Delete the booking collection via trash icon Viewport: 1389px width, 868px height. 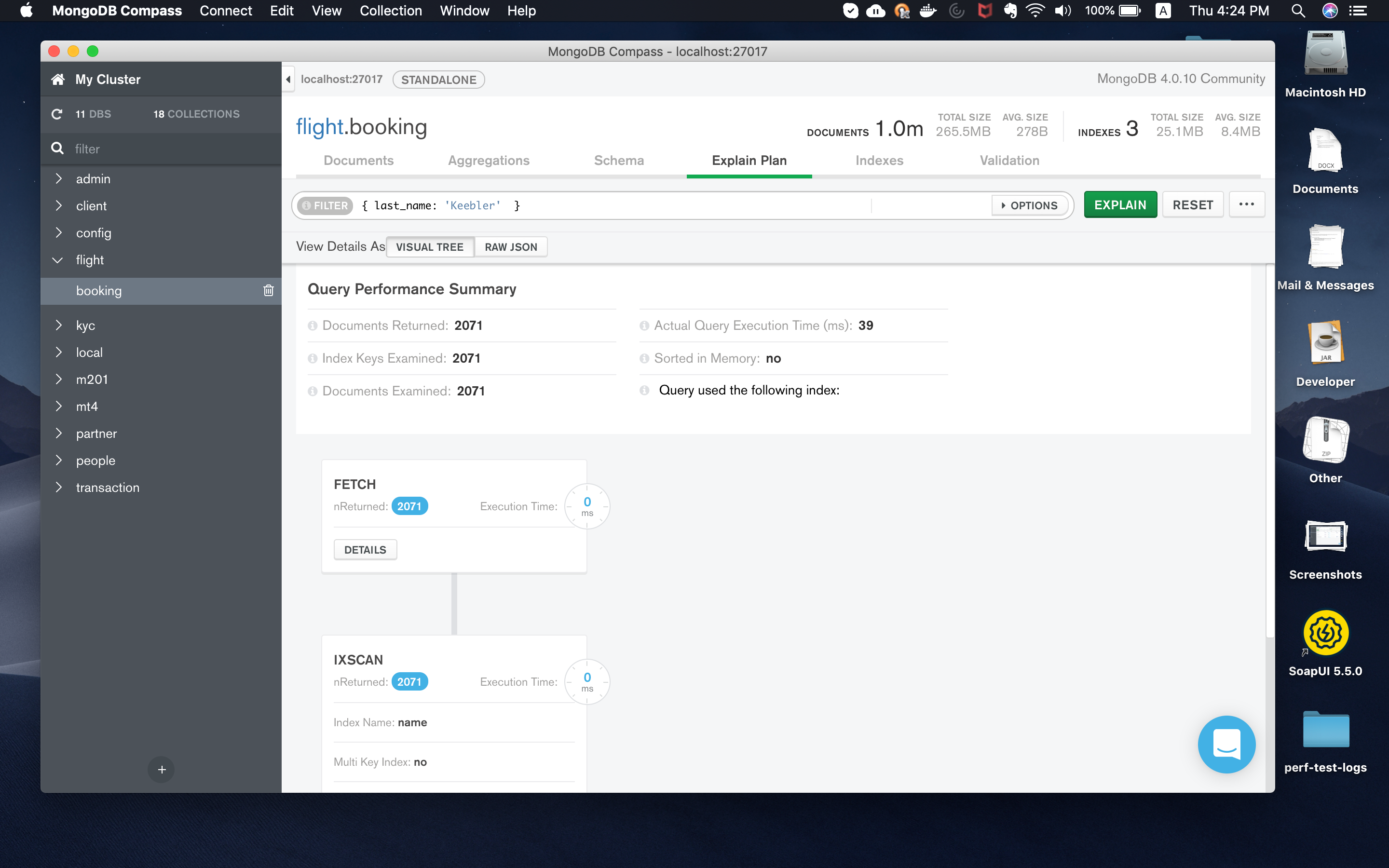[268, 290]
